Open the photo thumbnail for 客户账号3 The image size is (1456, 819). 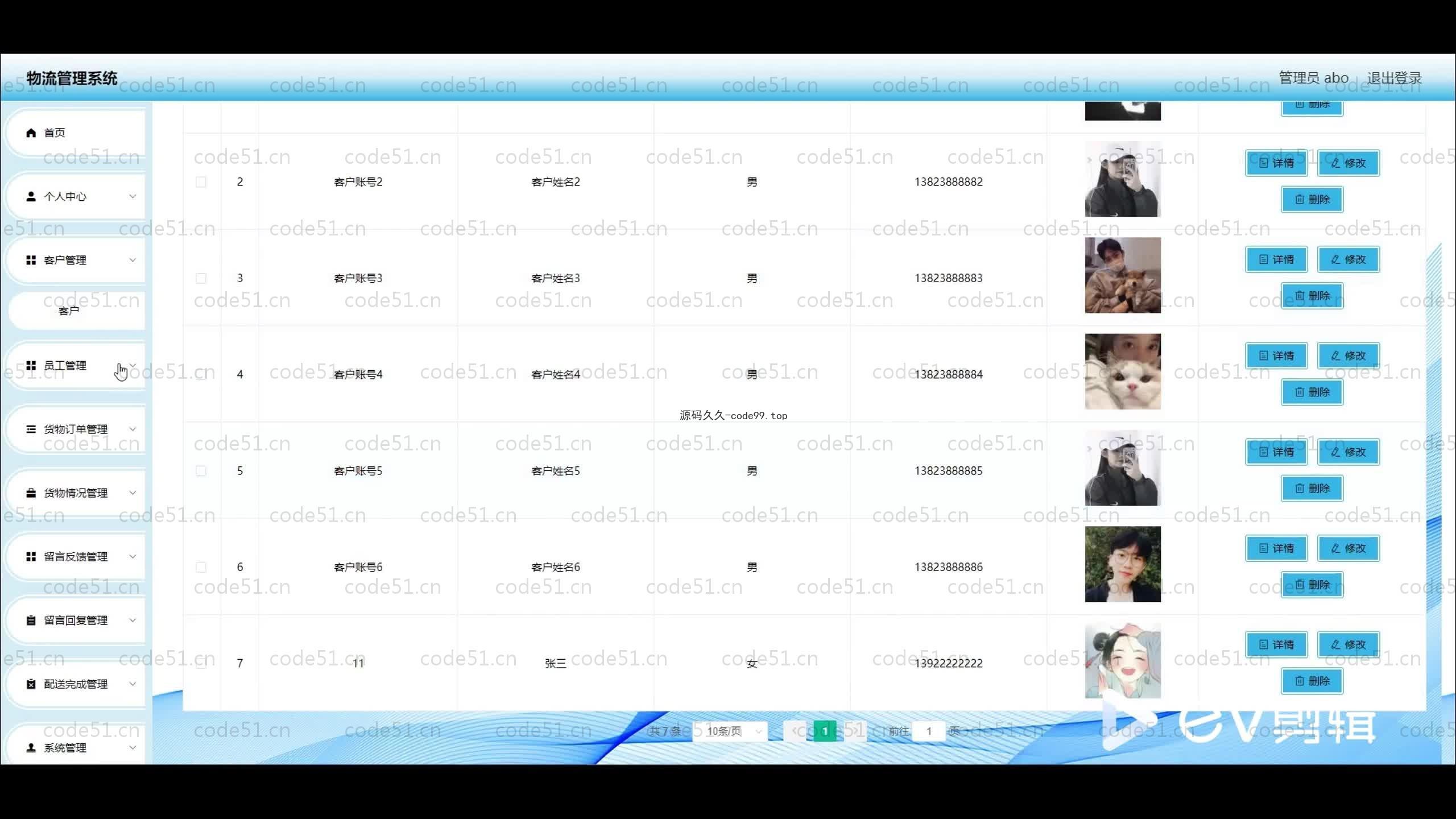point(1123,275)
